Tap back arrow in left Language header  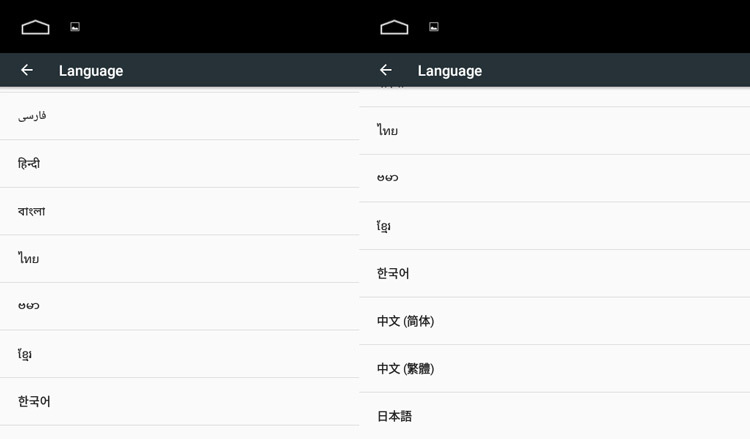tap(27, 70)
